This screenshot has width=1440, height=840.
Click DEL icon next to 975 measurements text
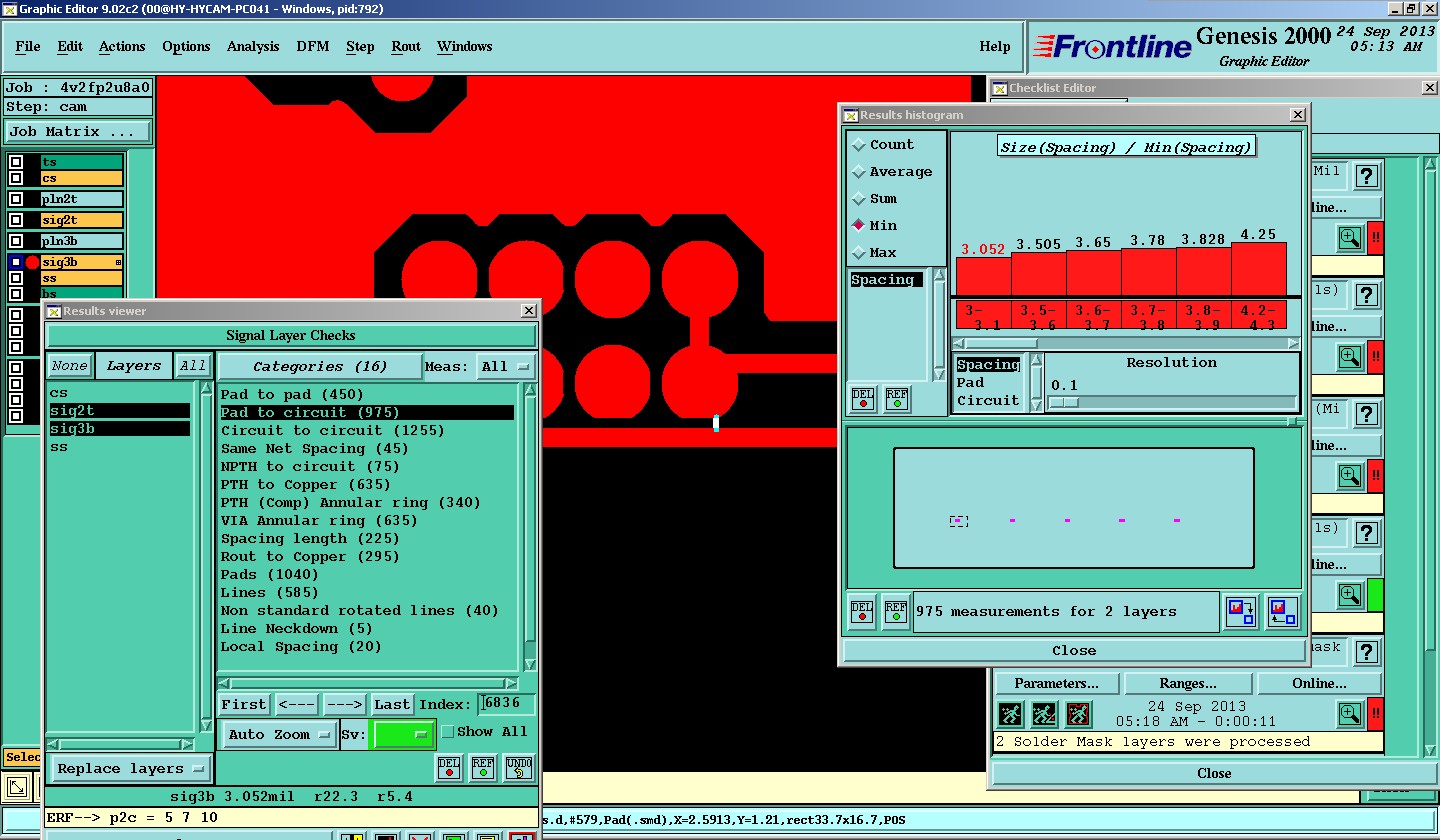(862, 611)
